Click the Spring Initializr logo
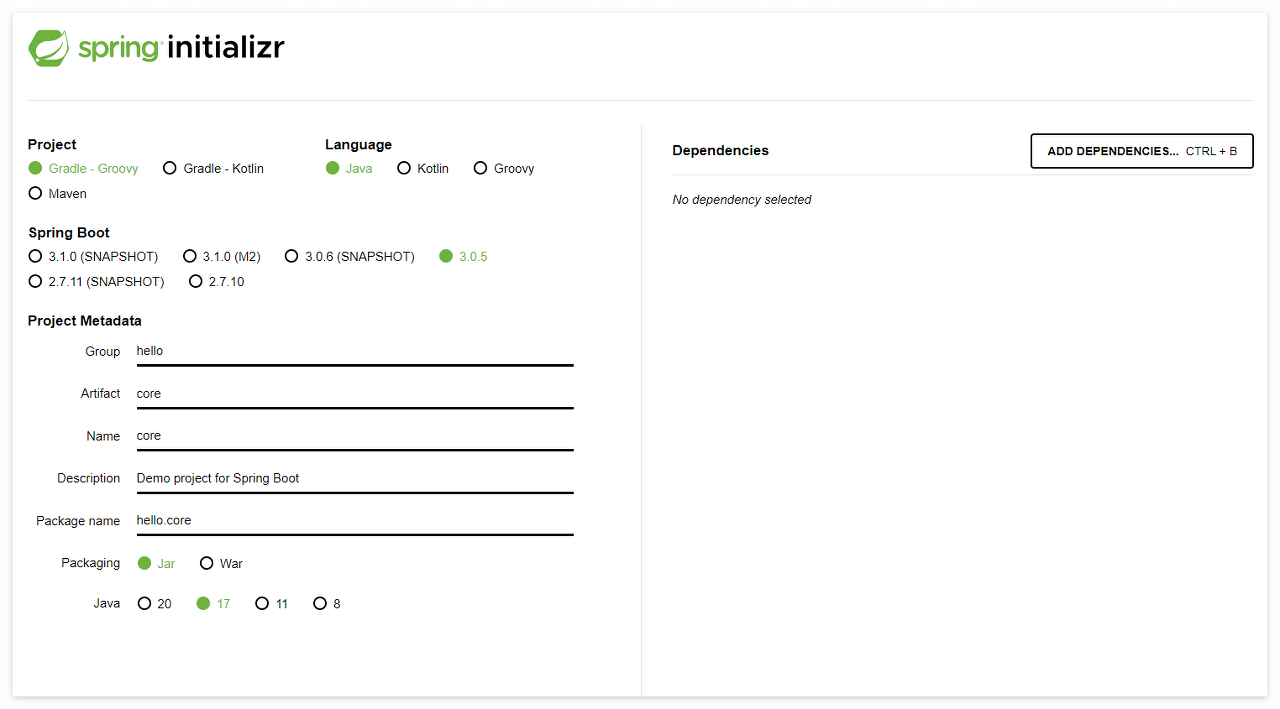Viewport: 1280px width, 709px height. [156, 48]
